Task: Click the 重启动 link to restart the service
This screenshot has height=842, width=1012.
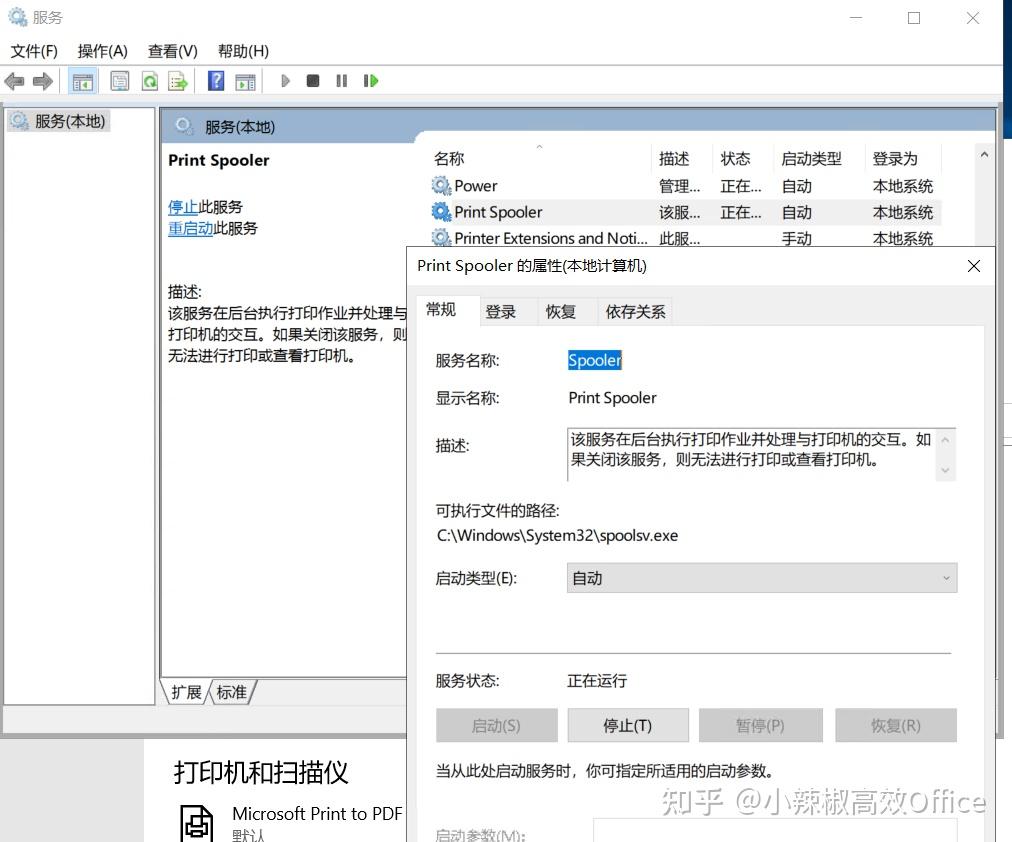Action: pos(190,228)
